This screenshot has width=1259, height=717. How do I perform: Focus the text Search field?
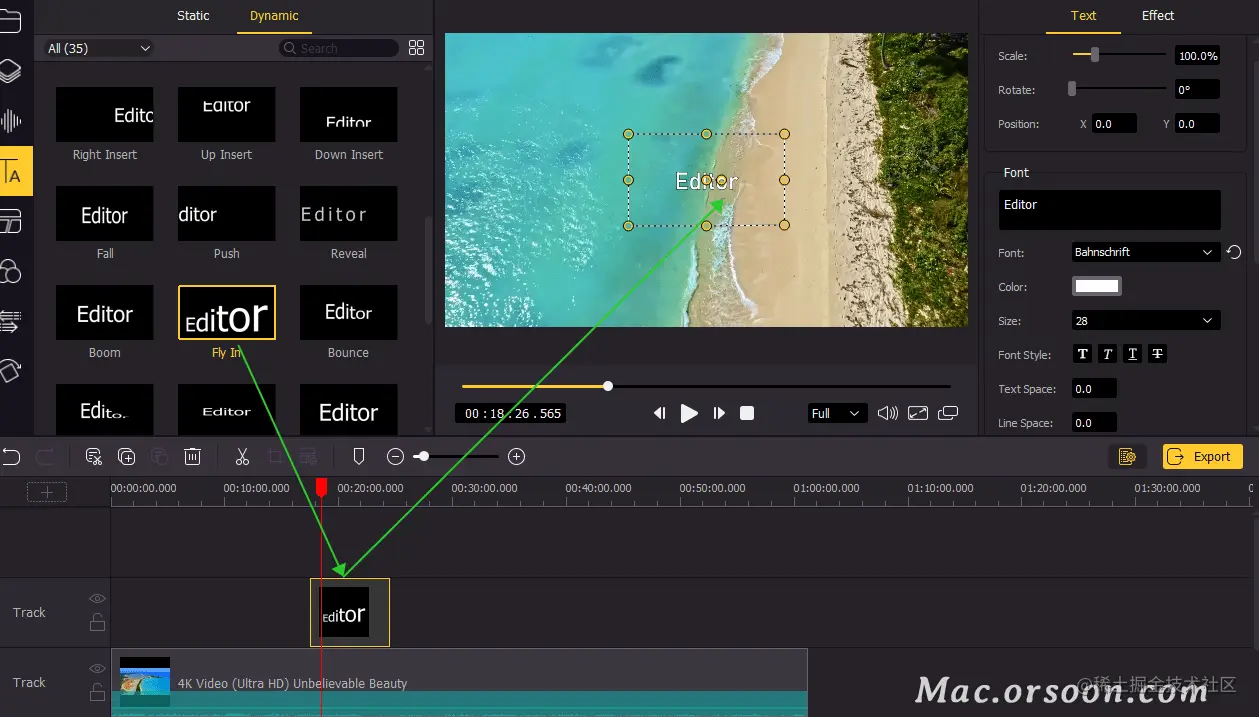point(338,48)
